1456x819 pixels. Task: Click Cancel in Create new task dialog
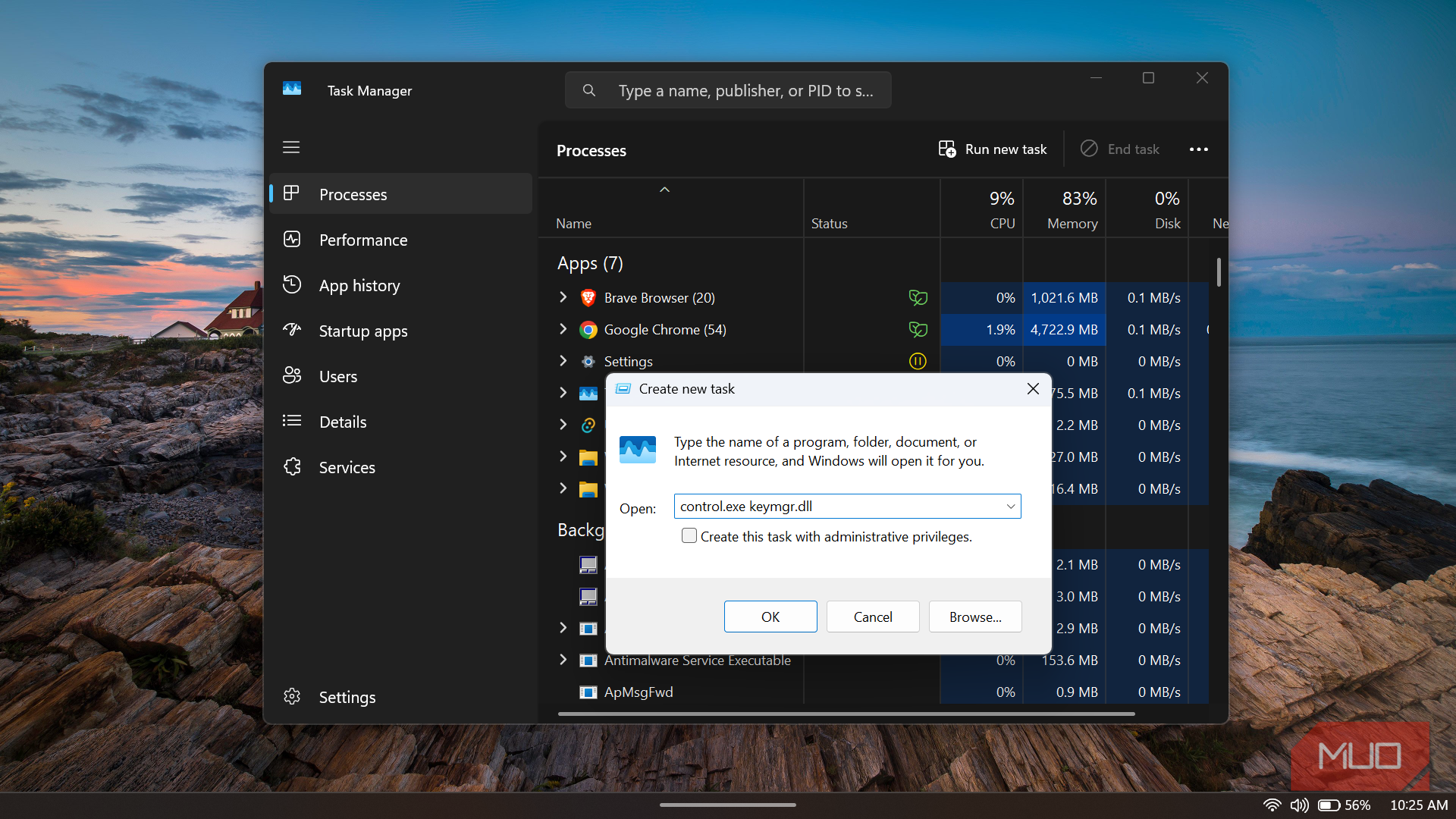tap(873, 617)
